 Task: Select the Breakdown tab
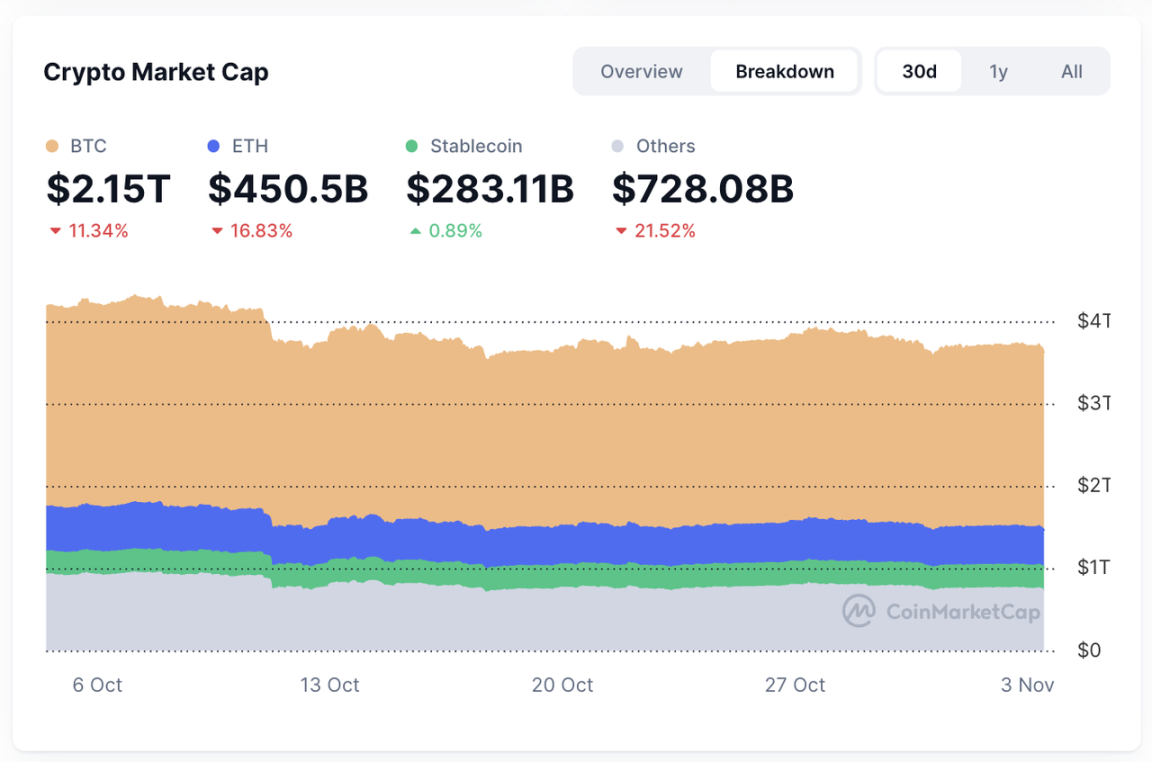point(784,72)
